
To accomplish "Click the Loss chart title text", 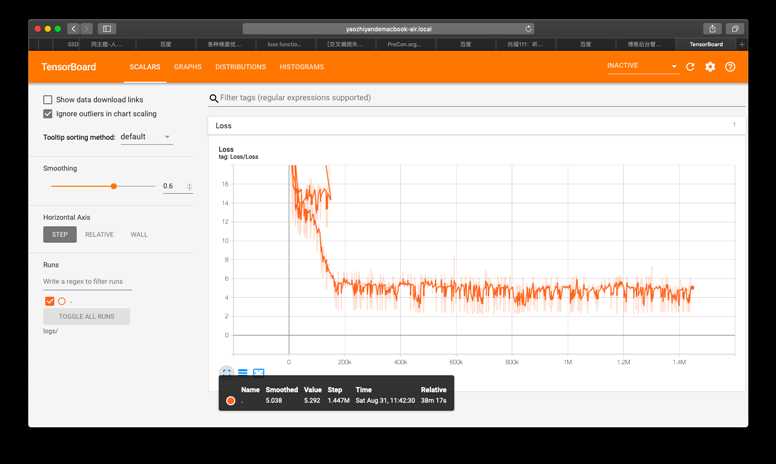I will [226, 149].
